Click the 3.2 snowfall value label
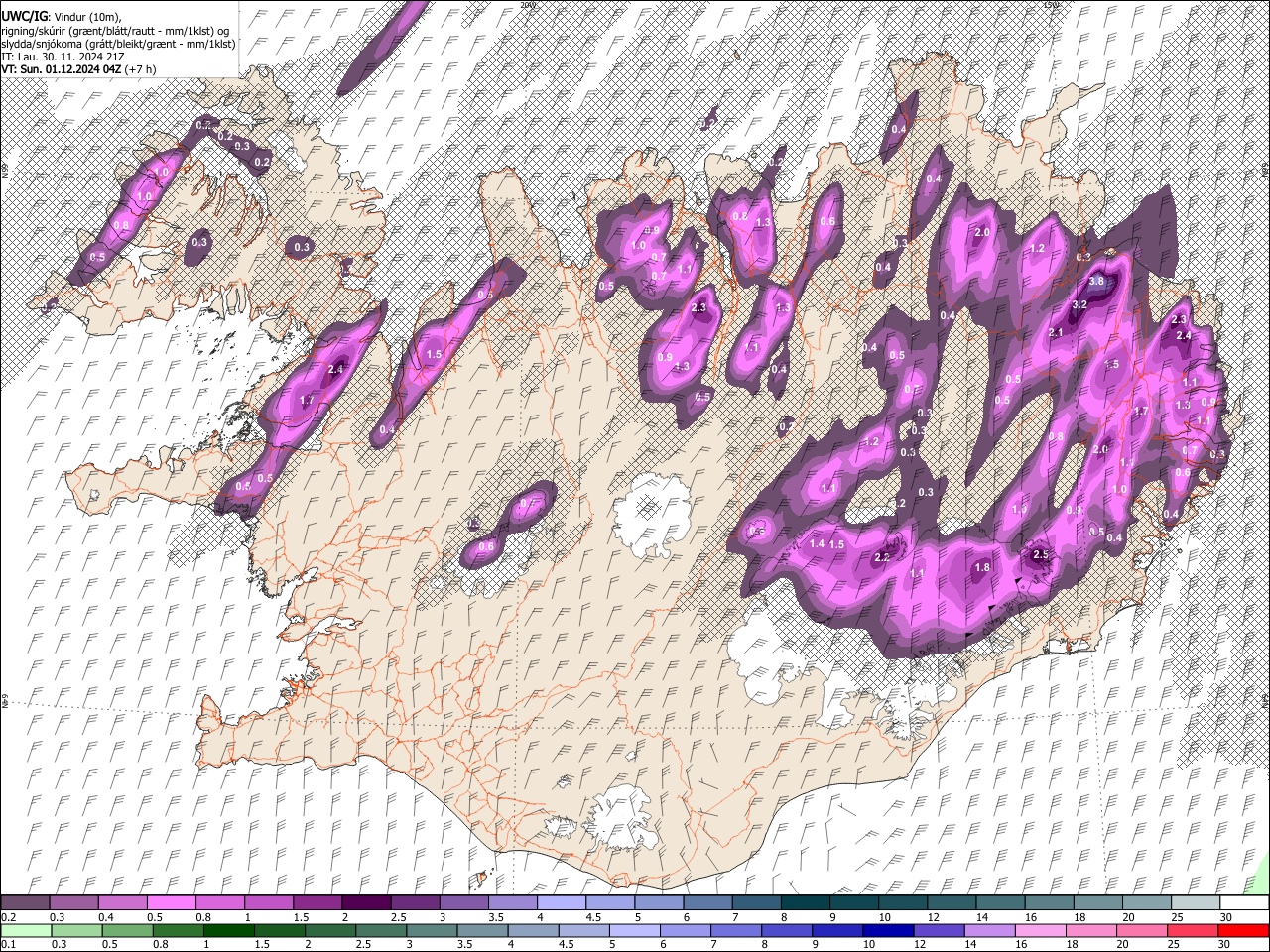Image resolution: width=1270 pixels, height=952 pixels. pos(1081,304)
